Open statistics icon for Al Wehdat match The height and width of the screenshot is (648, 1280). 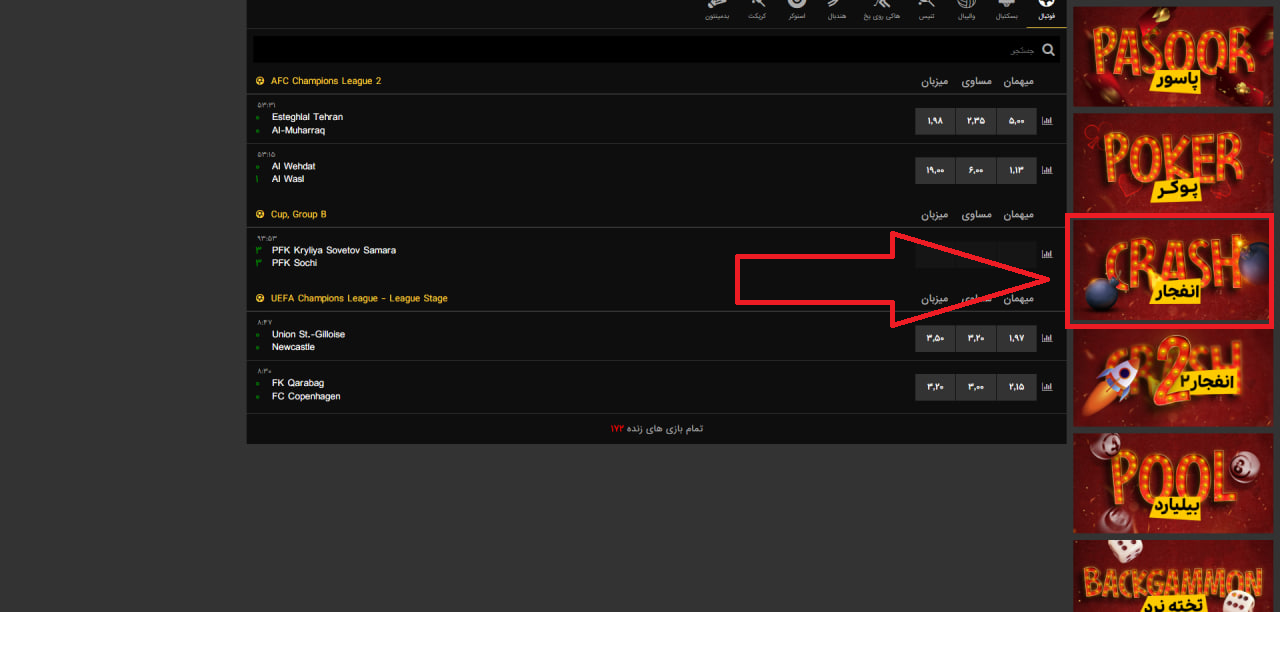pyautogui.click(x=1047, y=170)
